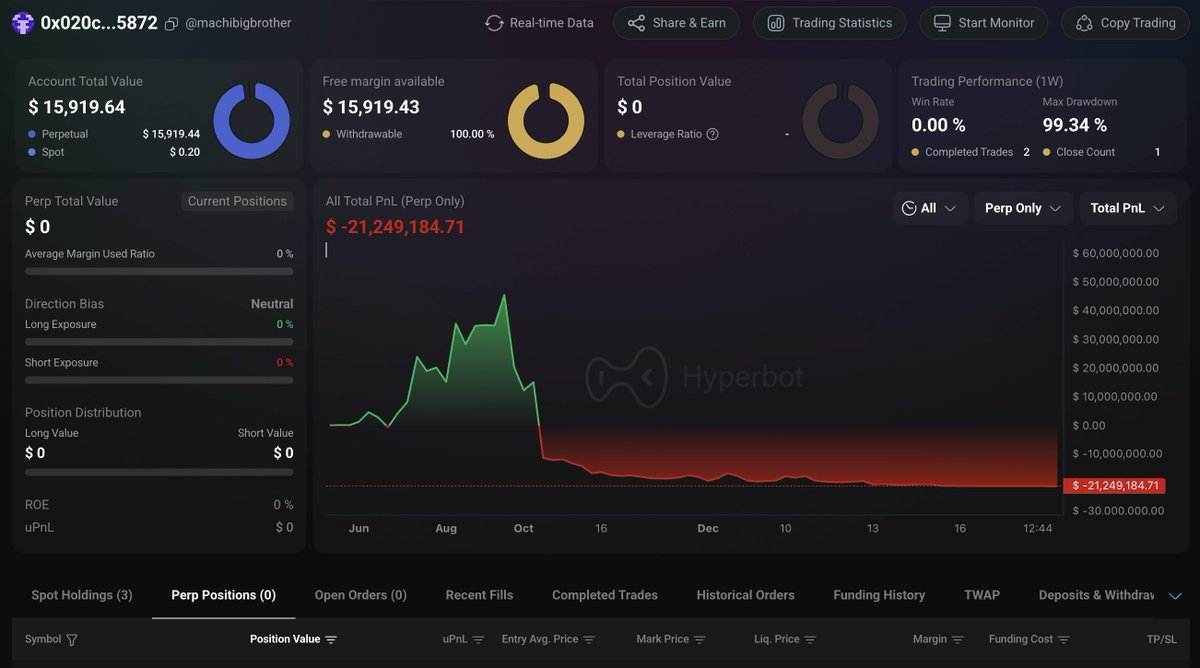Open Trading Statistics
1200x668 pixels.
[x=829, y=23]
